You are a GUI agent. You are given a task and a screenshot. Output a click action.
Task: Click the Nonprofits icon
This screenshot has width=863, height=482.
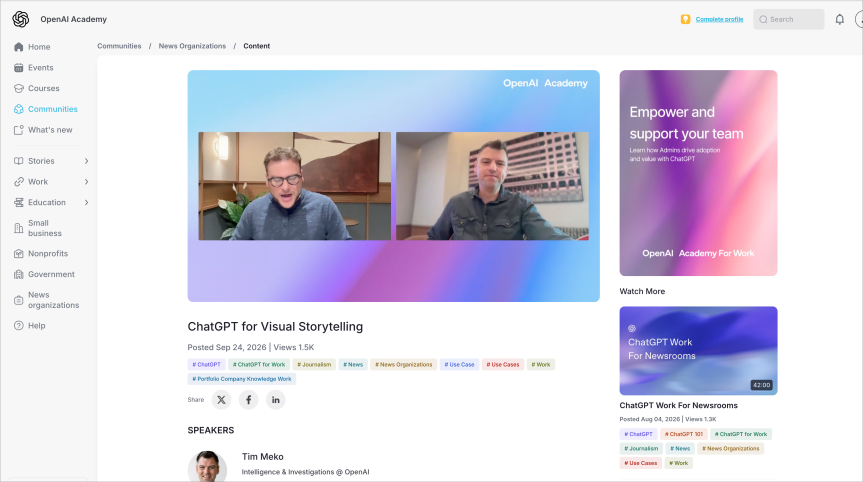[x=19, y=254]
